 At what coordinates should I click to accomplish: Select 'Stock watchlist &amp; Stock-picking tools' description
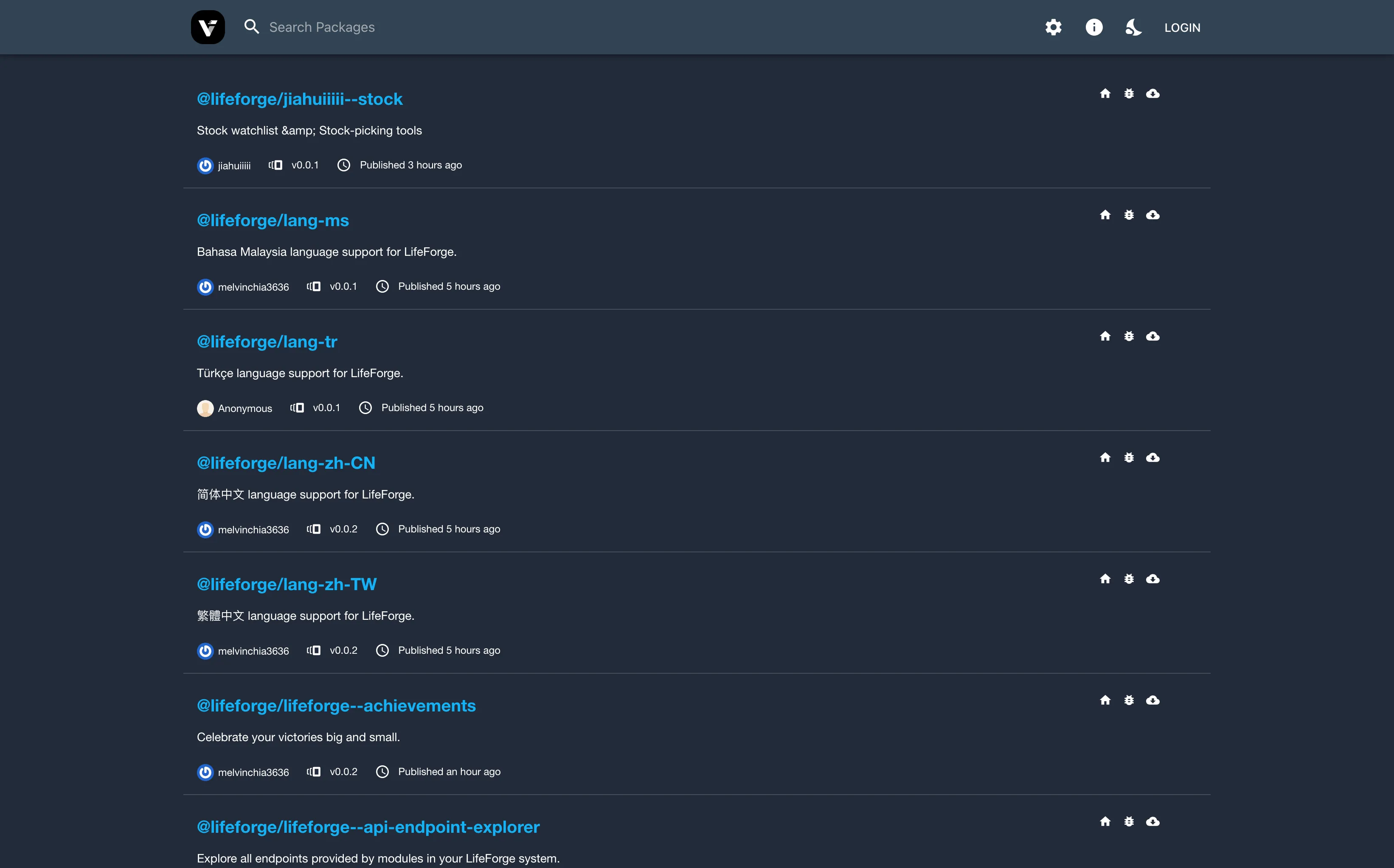click(x=309, y=130)
